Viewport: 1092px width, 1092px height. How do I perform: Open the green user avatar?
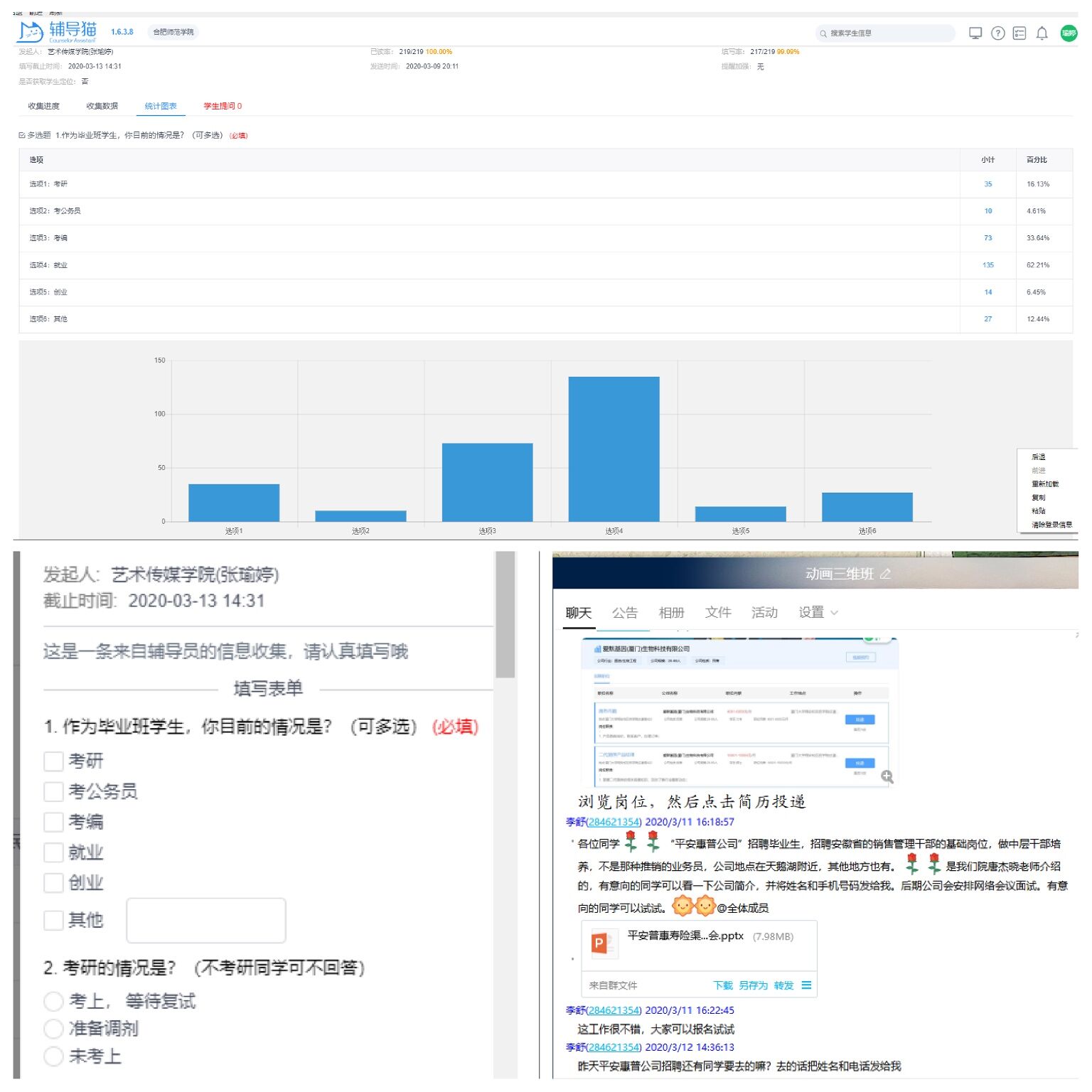[x=1068, y=33]
